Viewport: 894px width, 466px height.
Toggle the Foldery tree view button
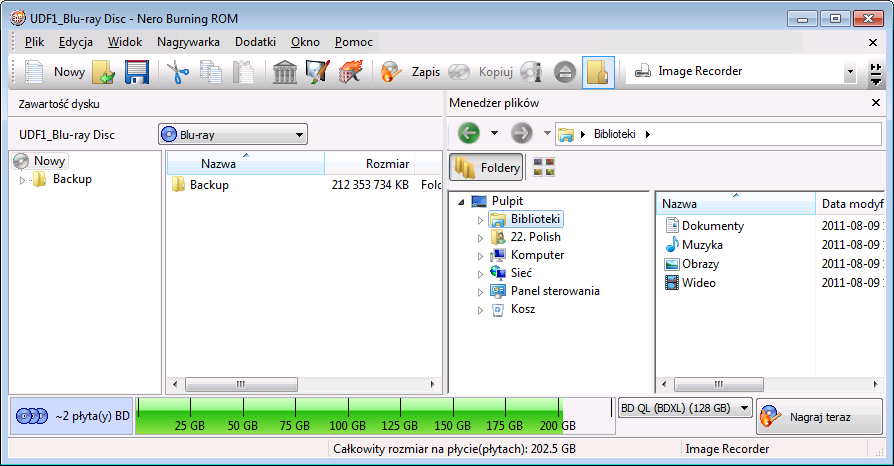(486, 167)
